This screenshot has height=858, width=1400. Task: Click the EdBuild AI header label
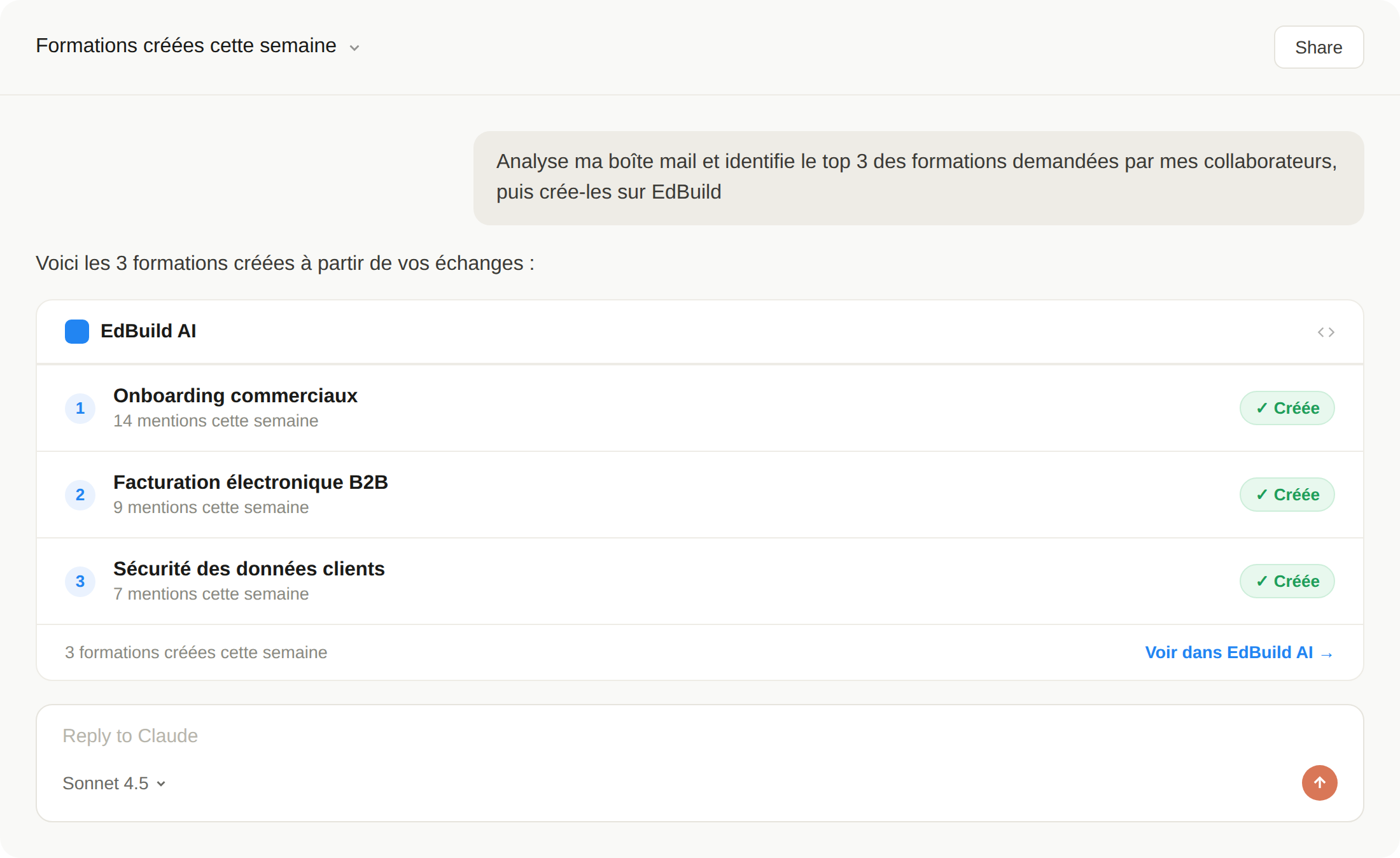148,331
